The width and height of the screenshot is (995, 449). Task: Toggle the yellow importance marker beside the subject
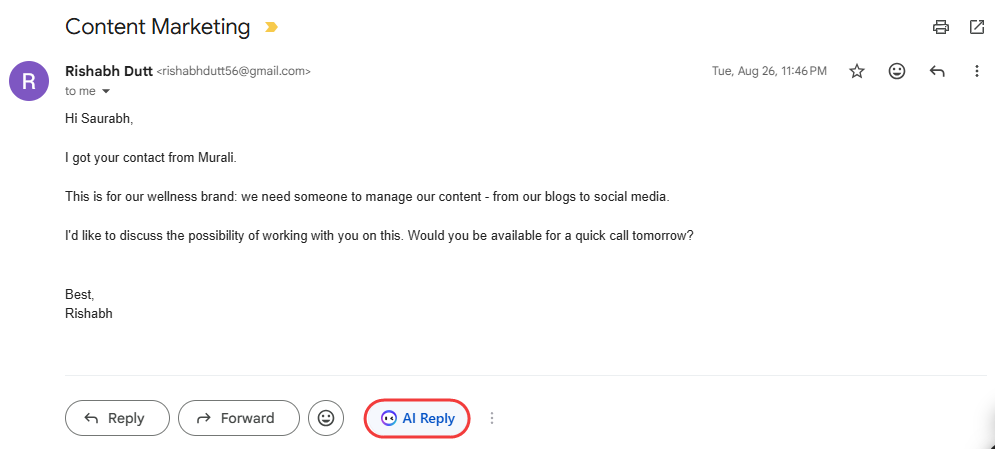(x=270, y=28)
